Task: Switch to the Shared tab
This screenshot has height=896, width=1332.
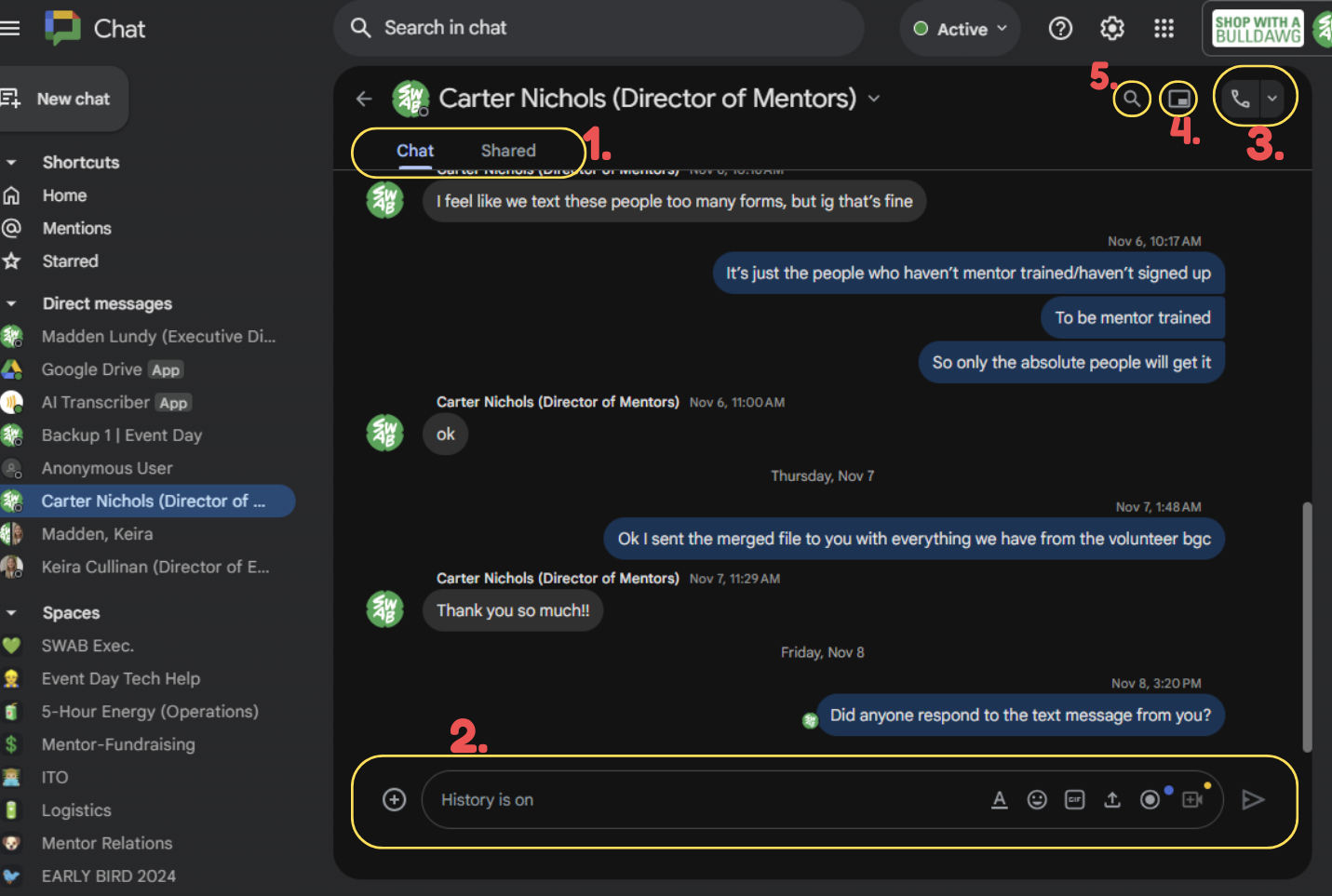Action: [508, 150]
